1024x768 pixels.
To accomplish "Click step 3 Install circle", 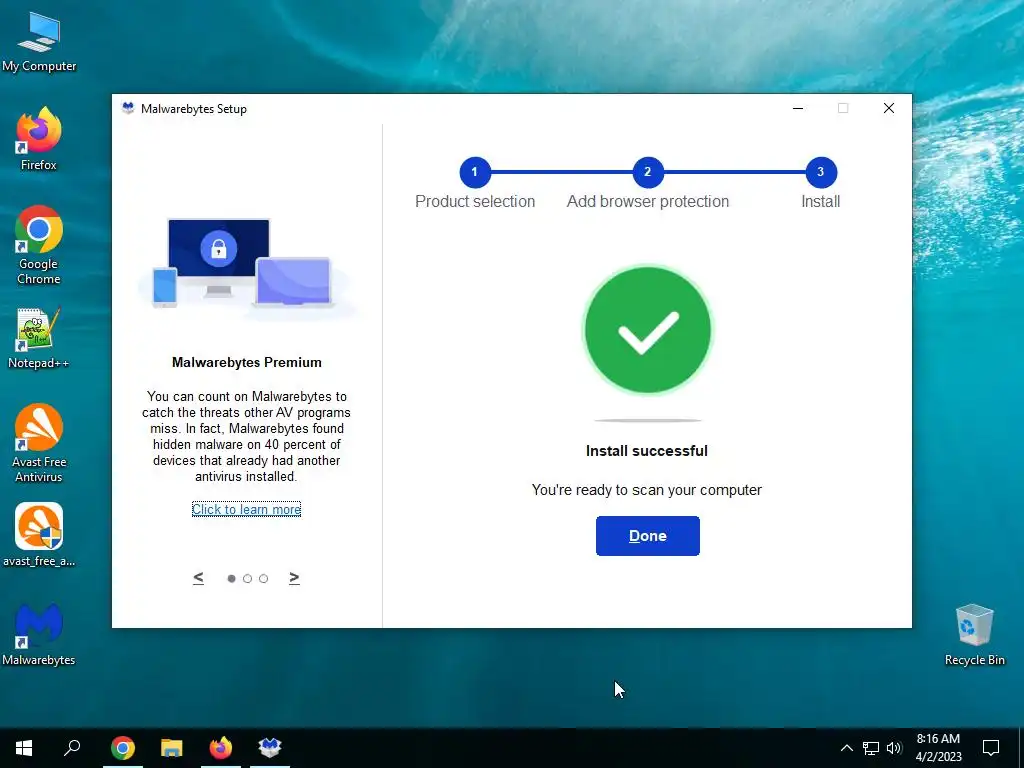I will [821, 172].
